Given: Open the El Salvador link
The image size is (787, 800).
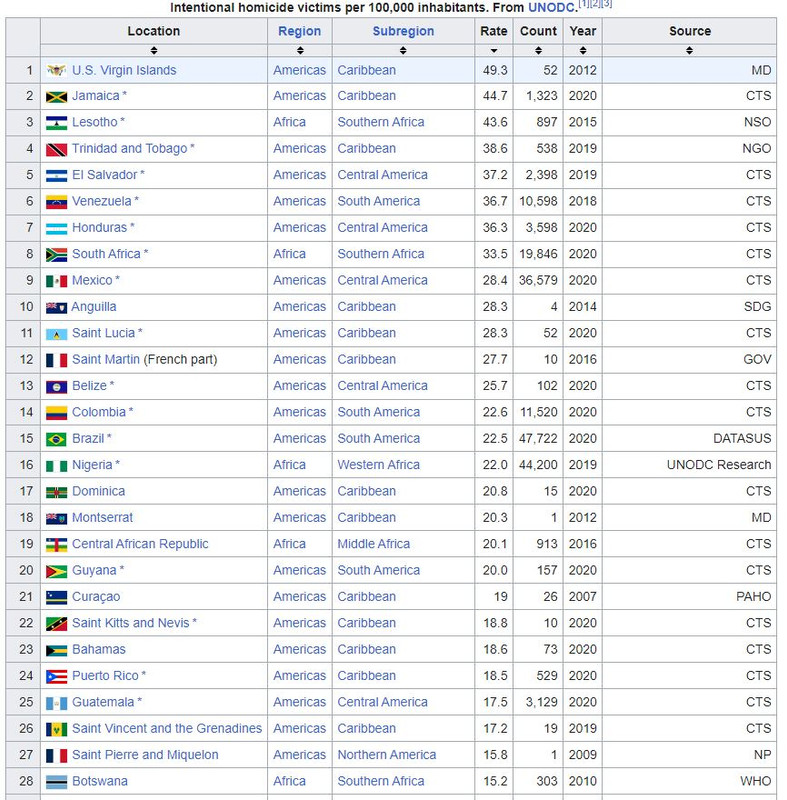Looking at the screenshot, I should [x=105, y=175].
